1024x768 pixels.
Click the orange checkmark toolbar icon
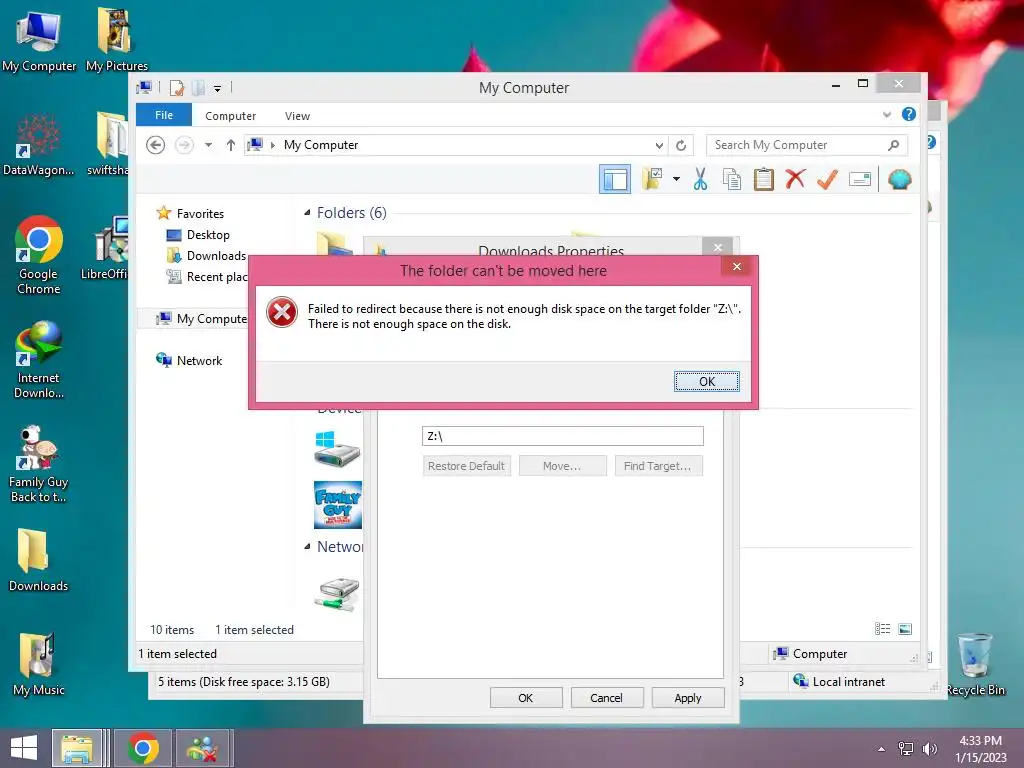point(827,179)
